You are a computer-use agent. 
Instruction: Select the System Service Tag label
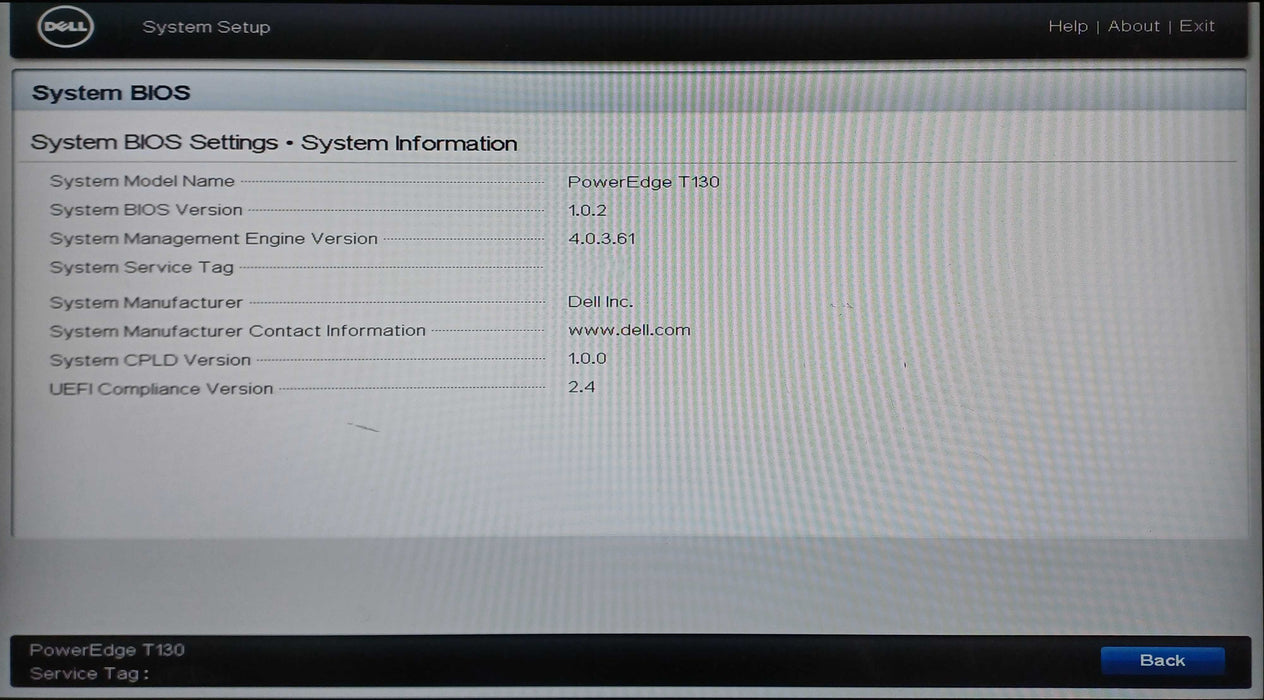(x=142, y=267)
